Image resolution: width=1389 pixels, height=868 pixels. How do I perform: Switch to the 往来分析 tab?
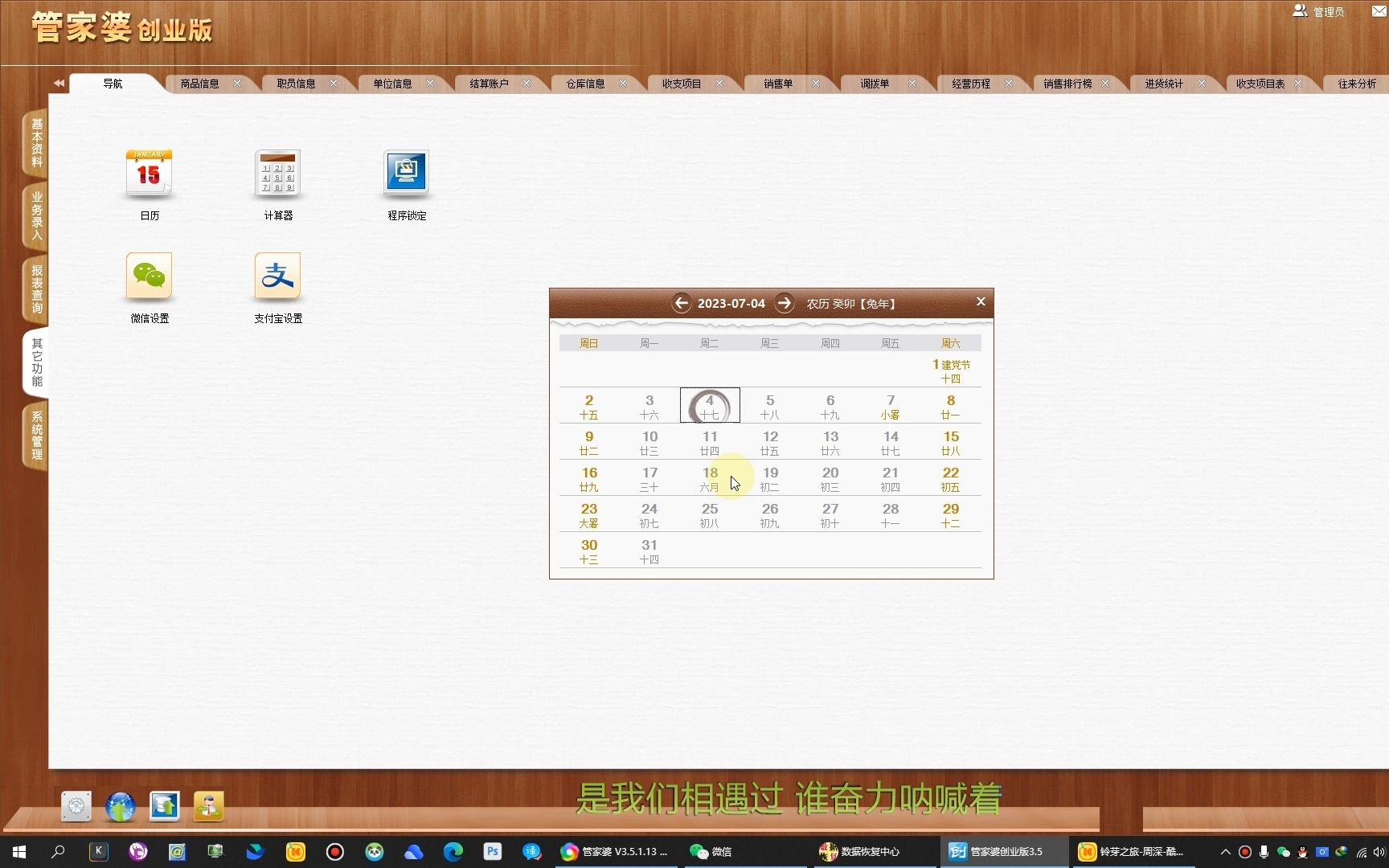(x=1357, y=84)
